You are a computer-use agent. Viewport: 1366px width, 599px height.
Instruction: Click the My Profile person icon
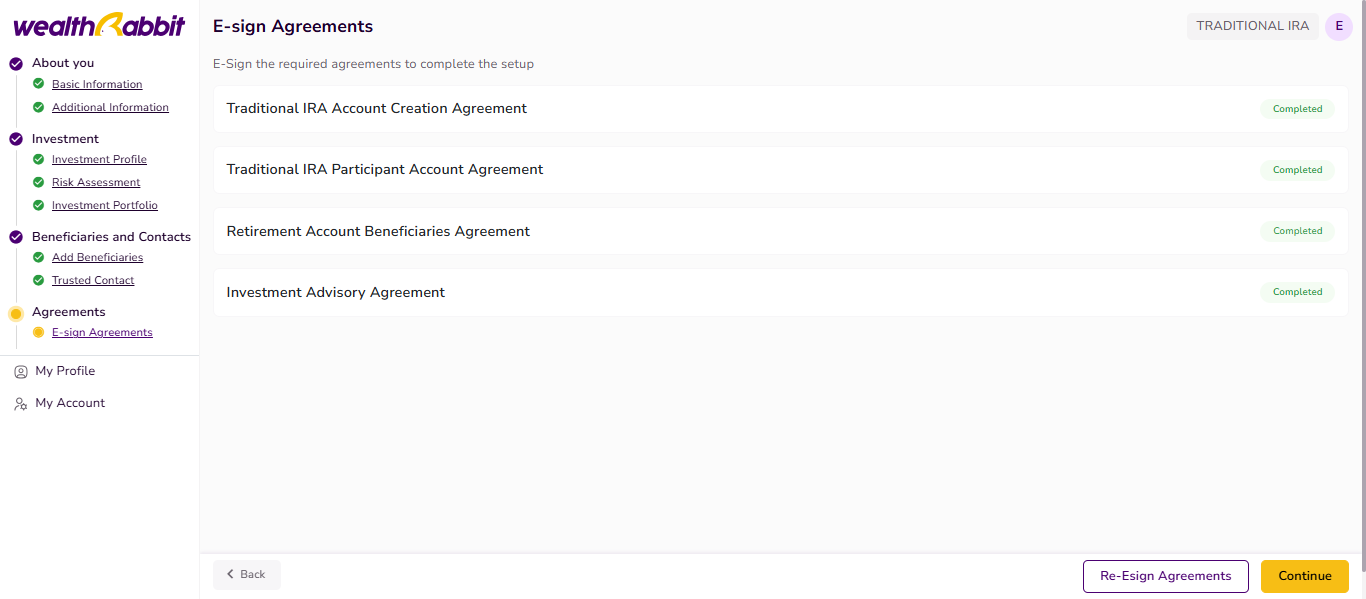click(x=20, y=372)
